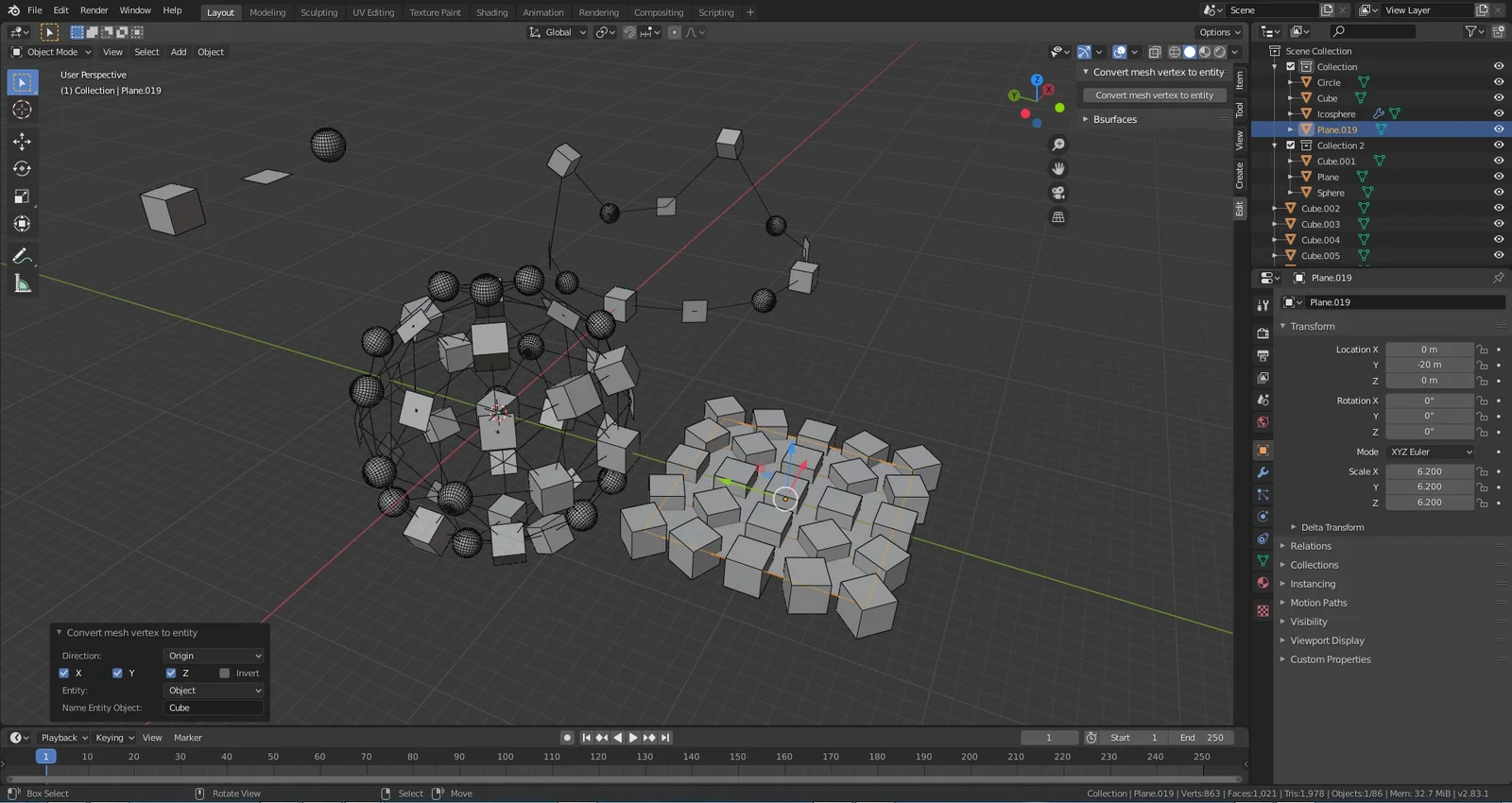
Task: Open Output properties tab icon
Action: pos(1263,356)
